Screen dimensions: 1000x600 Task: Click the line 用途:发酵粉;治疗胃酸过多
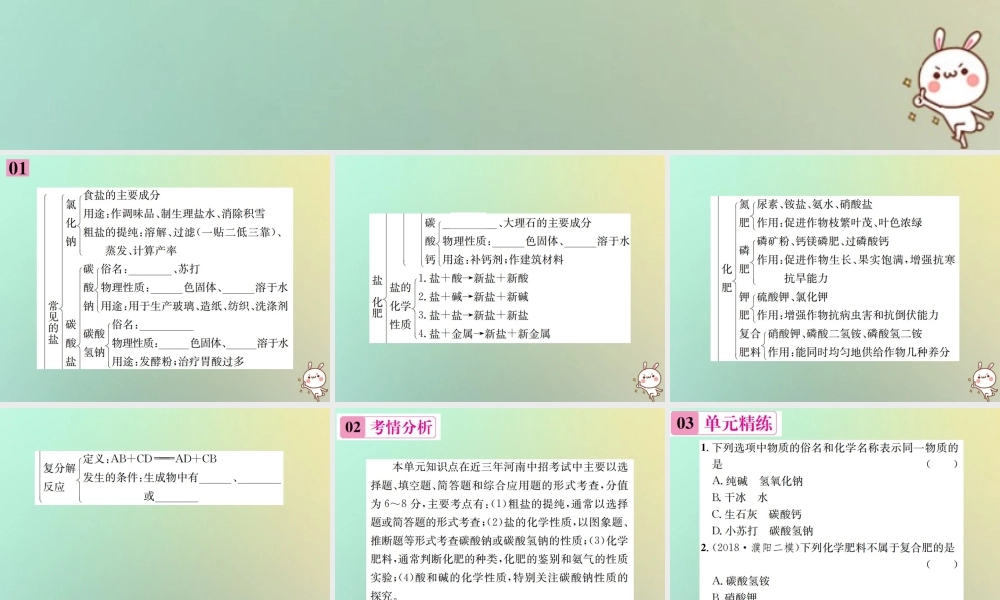(178, 362)
